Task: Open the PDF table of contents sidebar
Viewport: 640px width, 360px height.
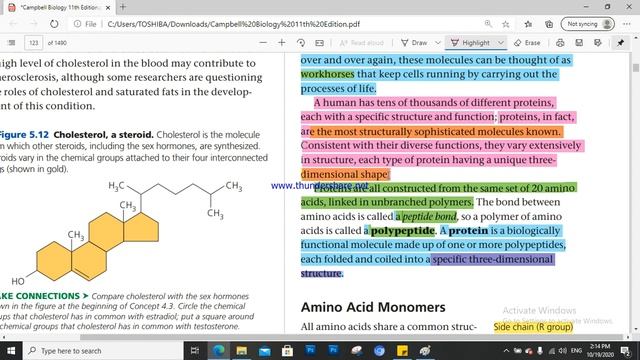Action: [11, 43]
